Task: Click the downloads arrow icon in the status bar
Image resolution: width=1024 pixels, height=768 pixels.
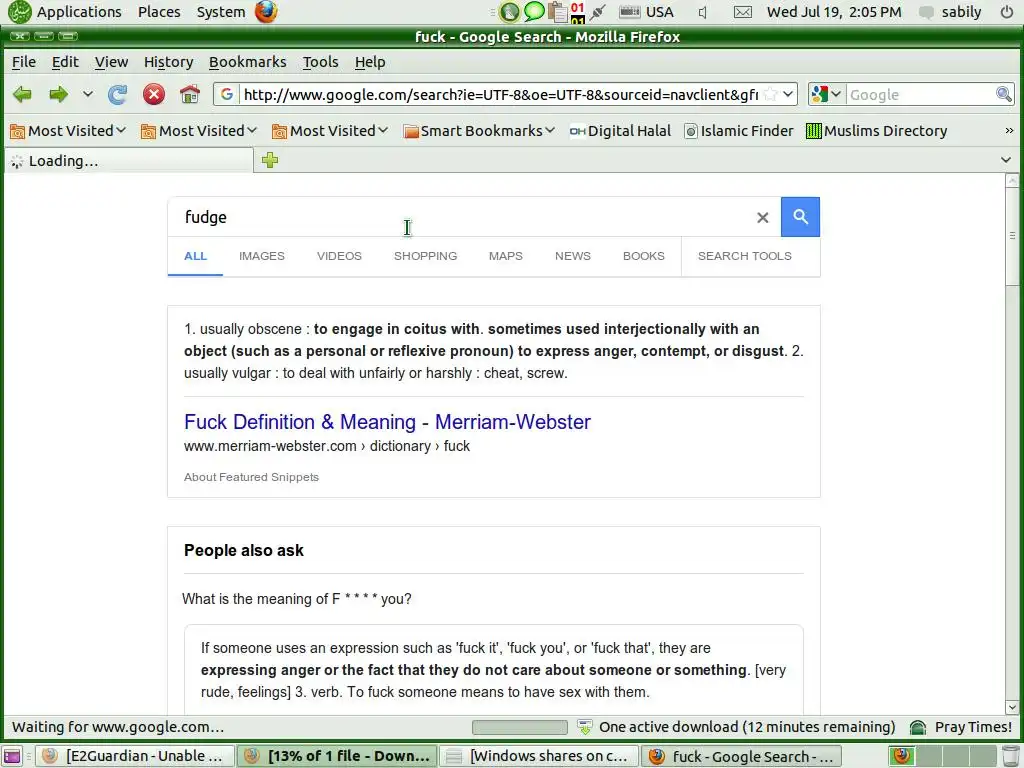Action: (x=585, y=727)
